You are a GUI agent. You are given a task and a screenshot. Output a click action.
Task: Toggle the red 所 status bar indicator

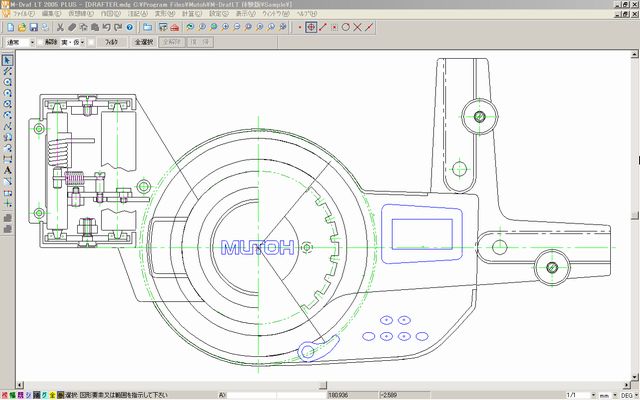5,395
